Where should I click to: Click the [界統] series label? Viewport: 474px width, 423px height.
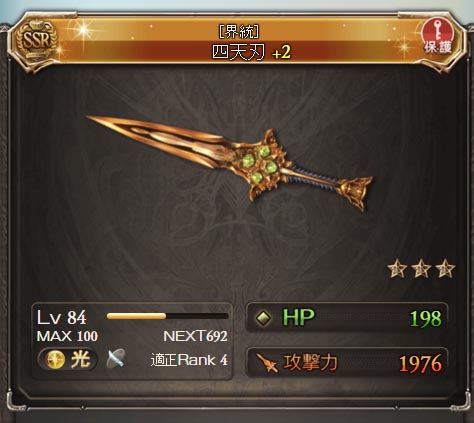239,32
